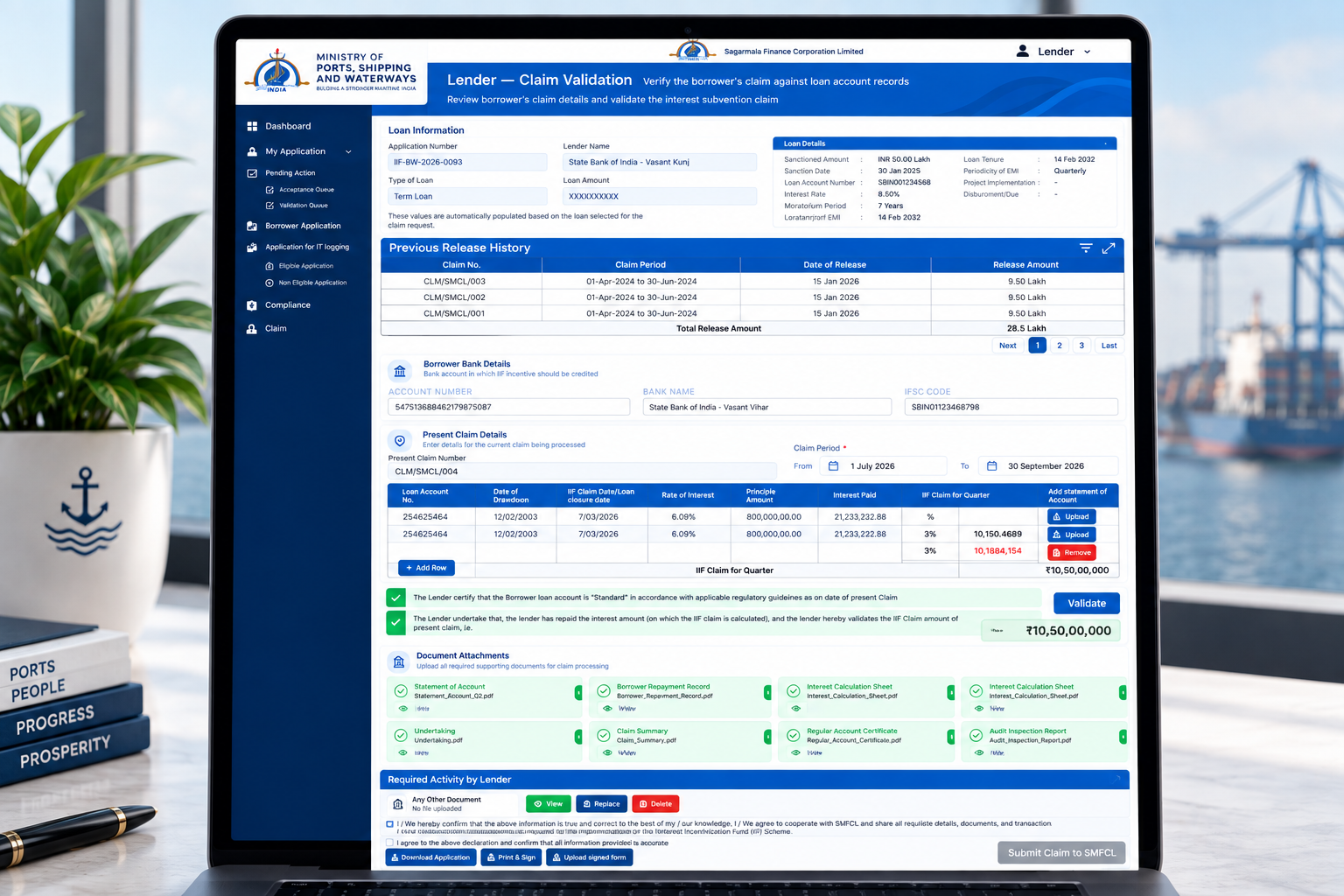Expand Previous Release History to fullscreen
The image size is (1344, 896).
pyautogui.click(x=1109, y=248)
